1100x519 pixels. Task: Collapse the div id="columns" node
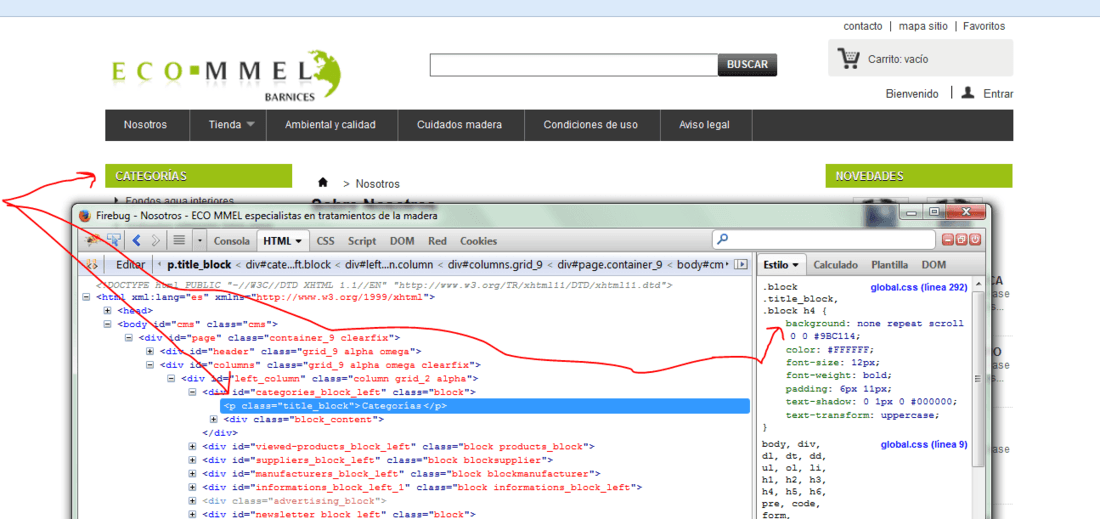150,365
